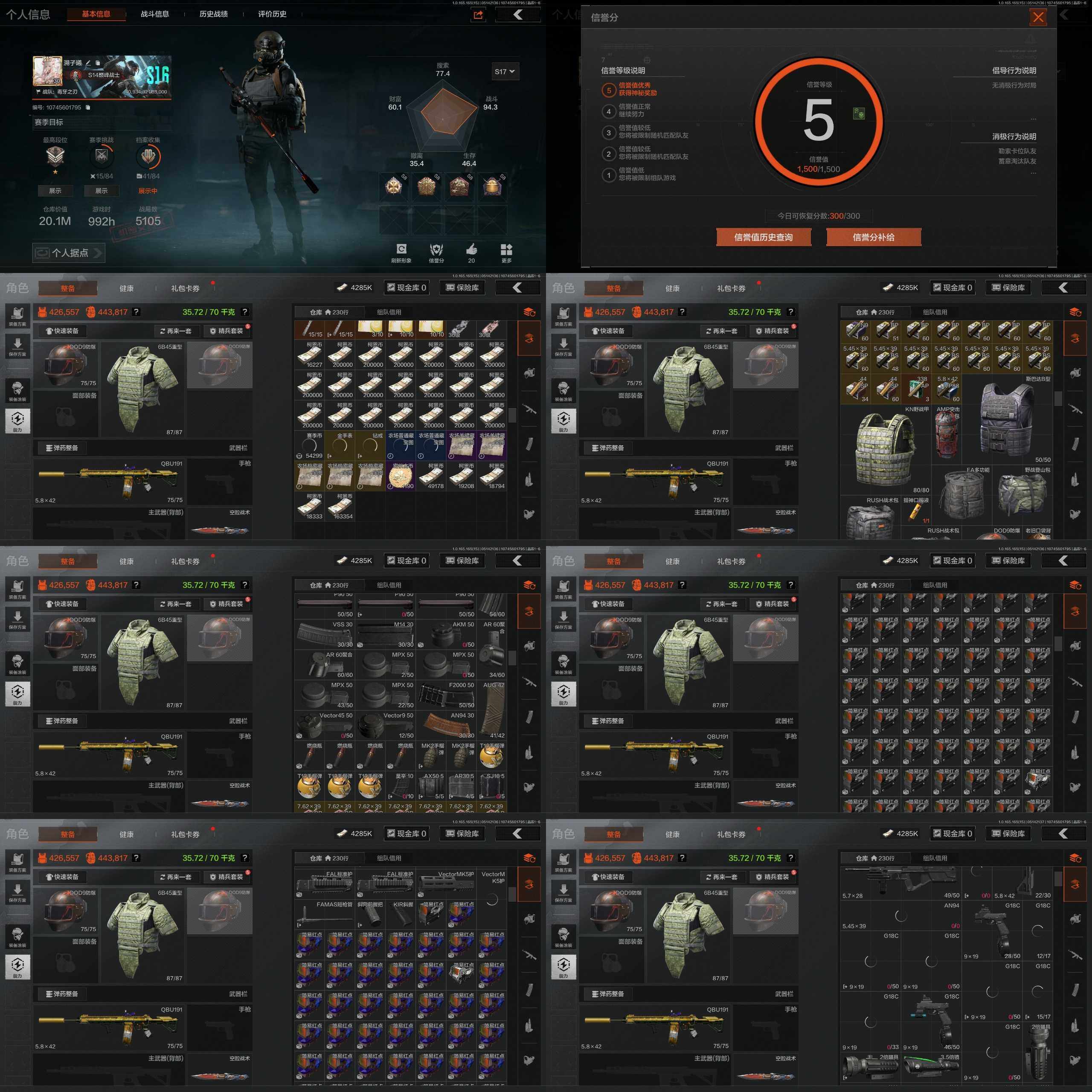
Task: Switch to the 历史战绩 tab
Action: click(214, 14)
